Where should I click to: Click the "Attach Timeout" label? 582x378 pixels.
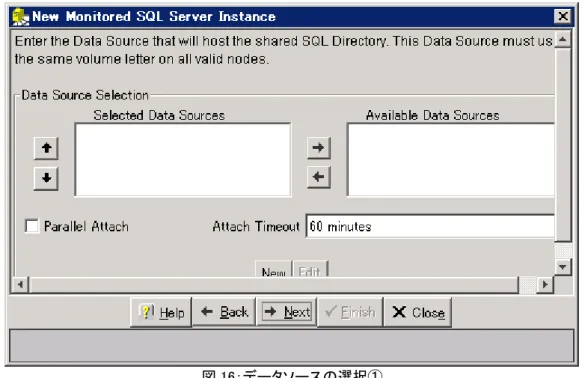point(256,226)
